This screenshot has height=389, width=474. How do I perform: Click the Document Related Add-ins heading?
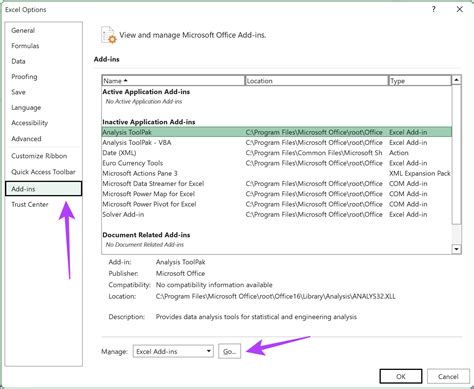(x=146, y=235)
